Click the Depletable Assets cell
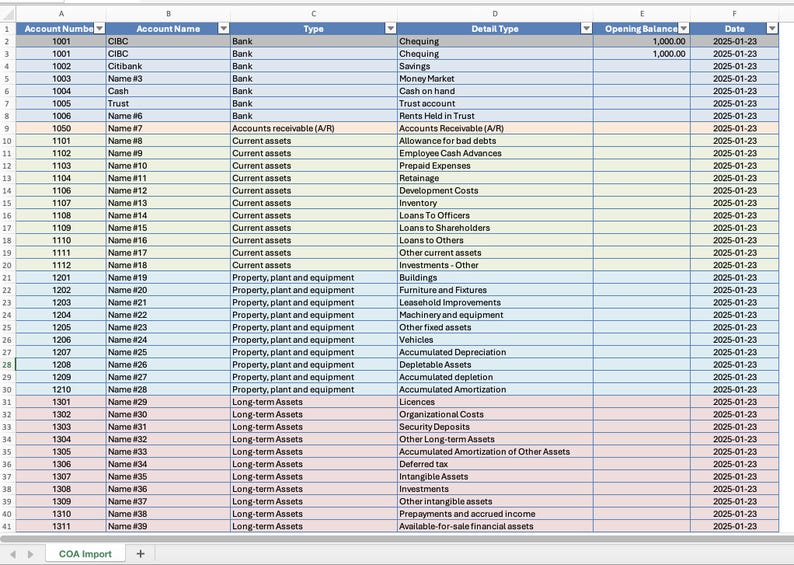Image resolution: width=794 pixels, height=565 pixels. (495, 365)
